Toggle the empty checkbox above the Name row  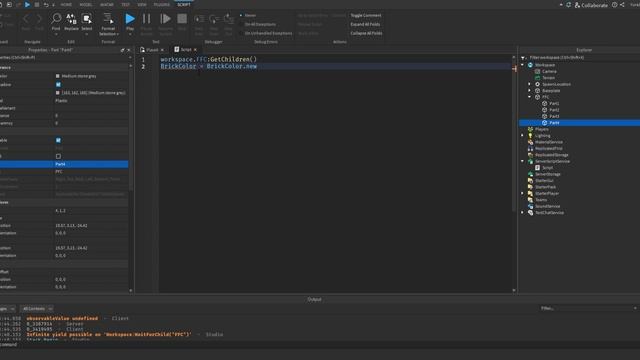coord(58,156)
